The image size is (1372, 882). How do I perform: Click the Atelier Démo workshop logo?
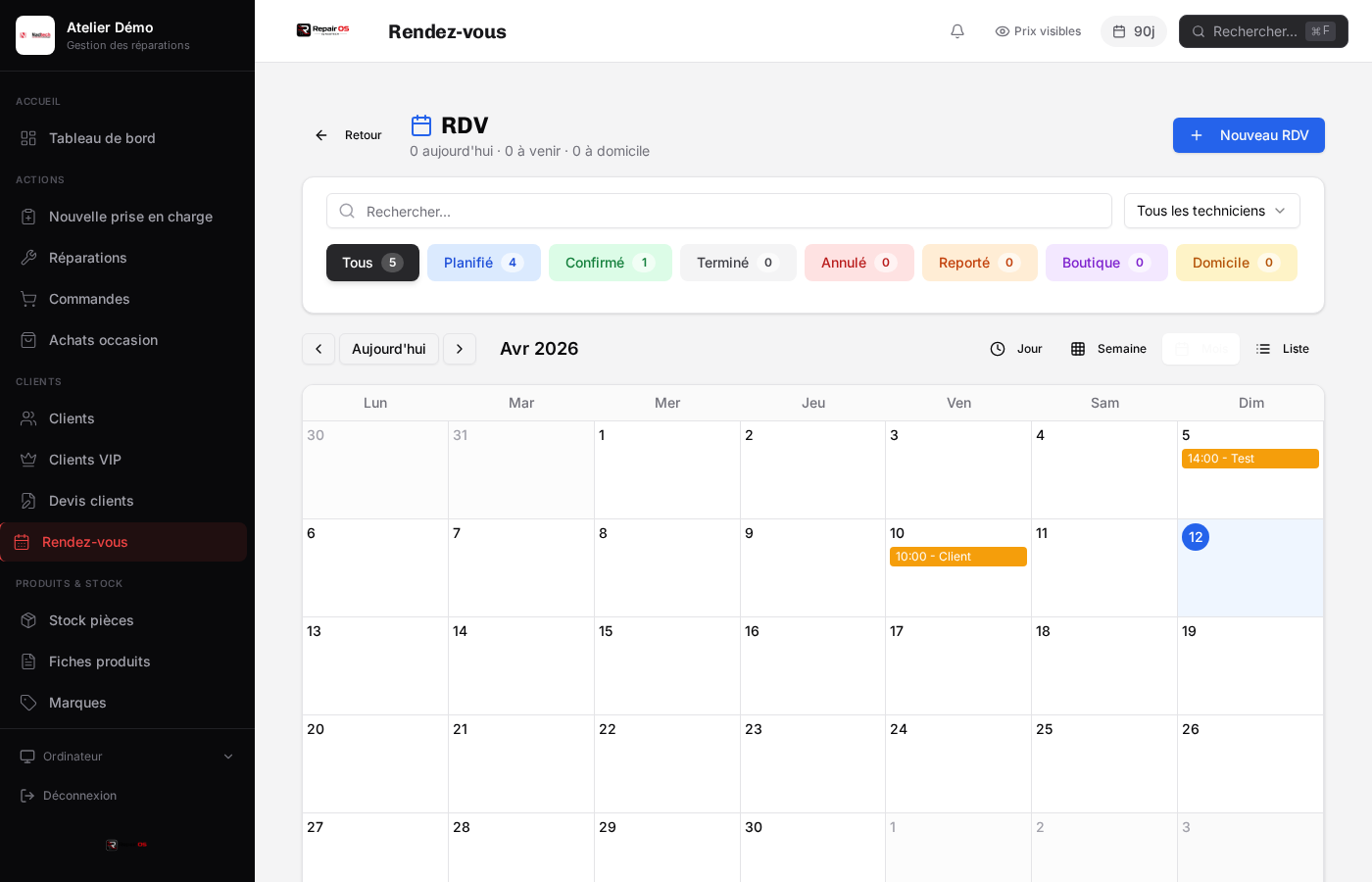[35, 35]
